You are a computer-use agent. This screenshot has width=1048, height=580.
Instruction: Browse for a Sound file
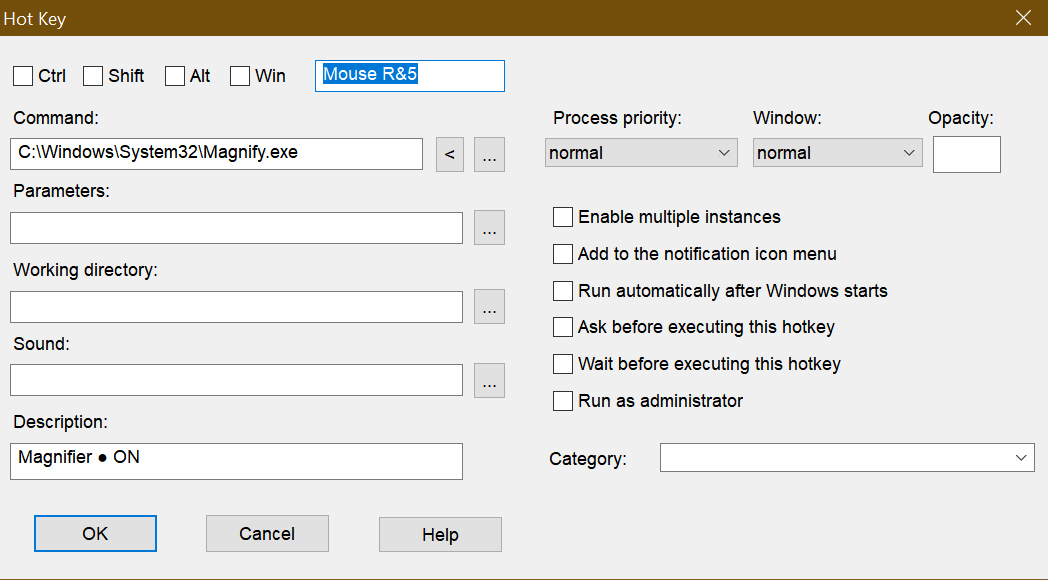(x=489, y=380)
